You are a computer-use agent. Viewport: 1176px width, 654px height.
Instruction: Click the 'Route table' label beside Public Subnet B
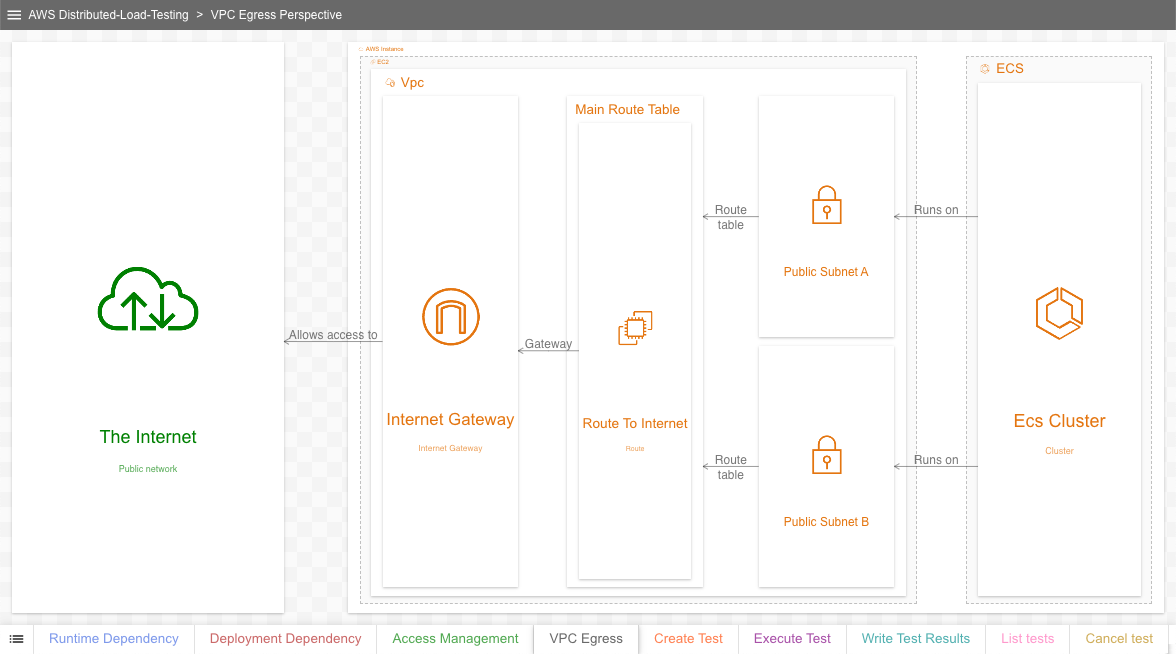(730, 467)
